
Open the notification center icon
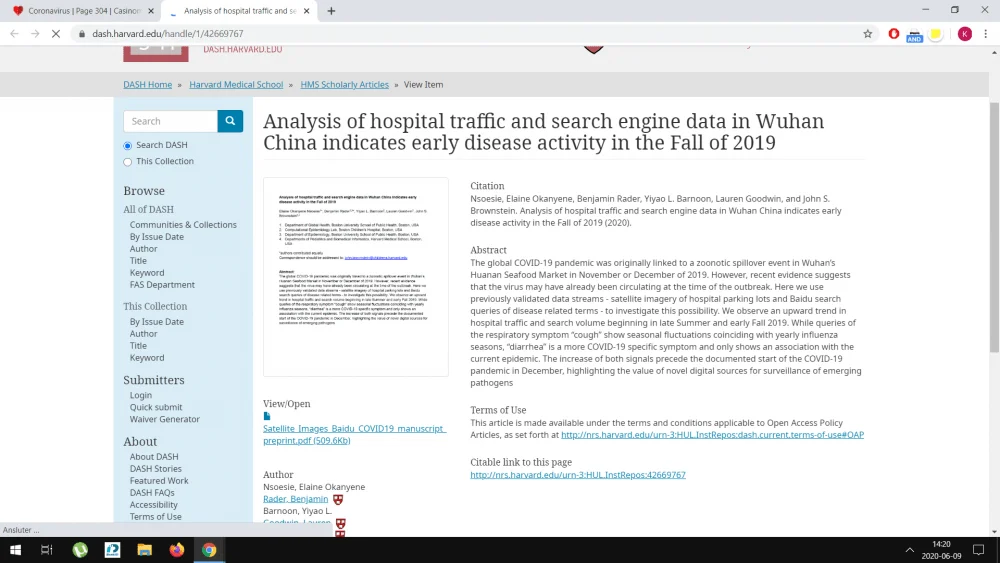point(978,550)
